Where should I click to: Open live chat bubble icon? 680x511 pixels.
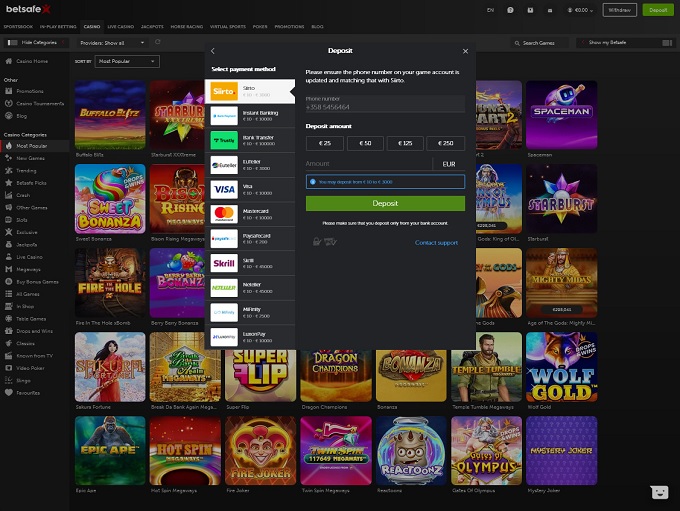tap(659, 492)
